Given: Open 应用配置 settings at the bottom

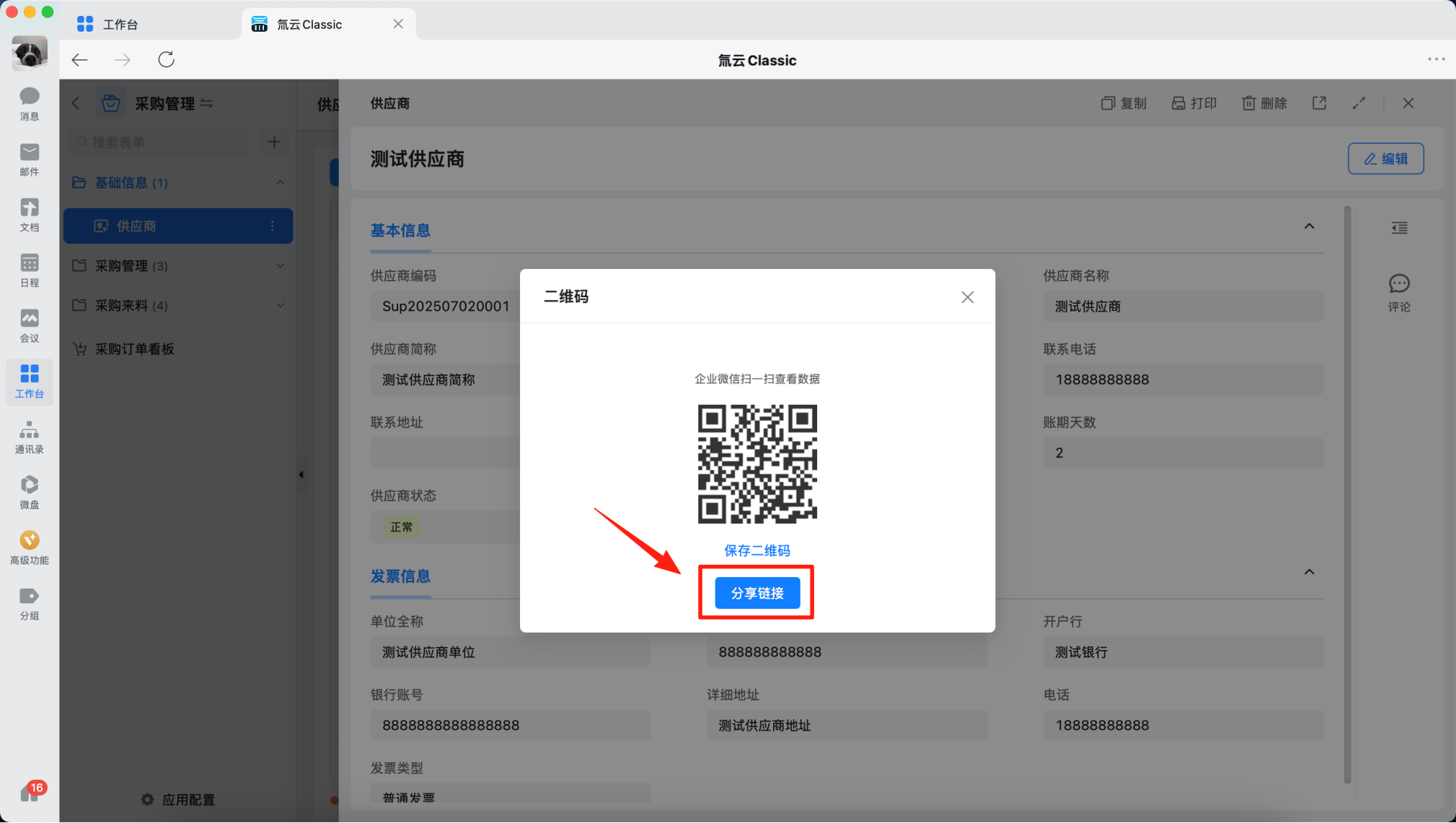Looking at the screenshot, I should [178, 799].
